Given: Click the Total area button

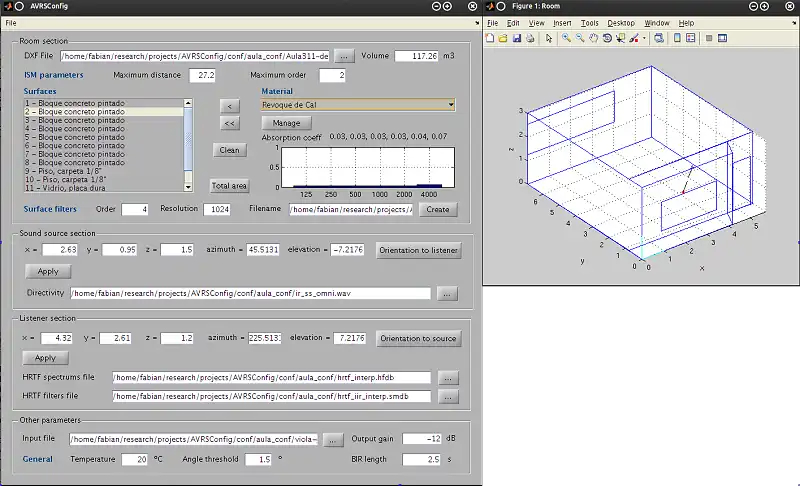Looking at the screenshot, I should [x=229, y=186].
